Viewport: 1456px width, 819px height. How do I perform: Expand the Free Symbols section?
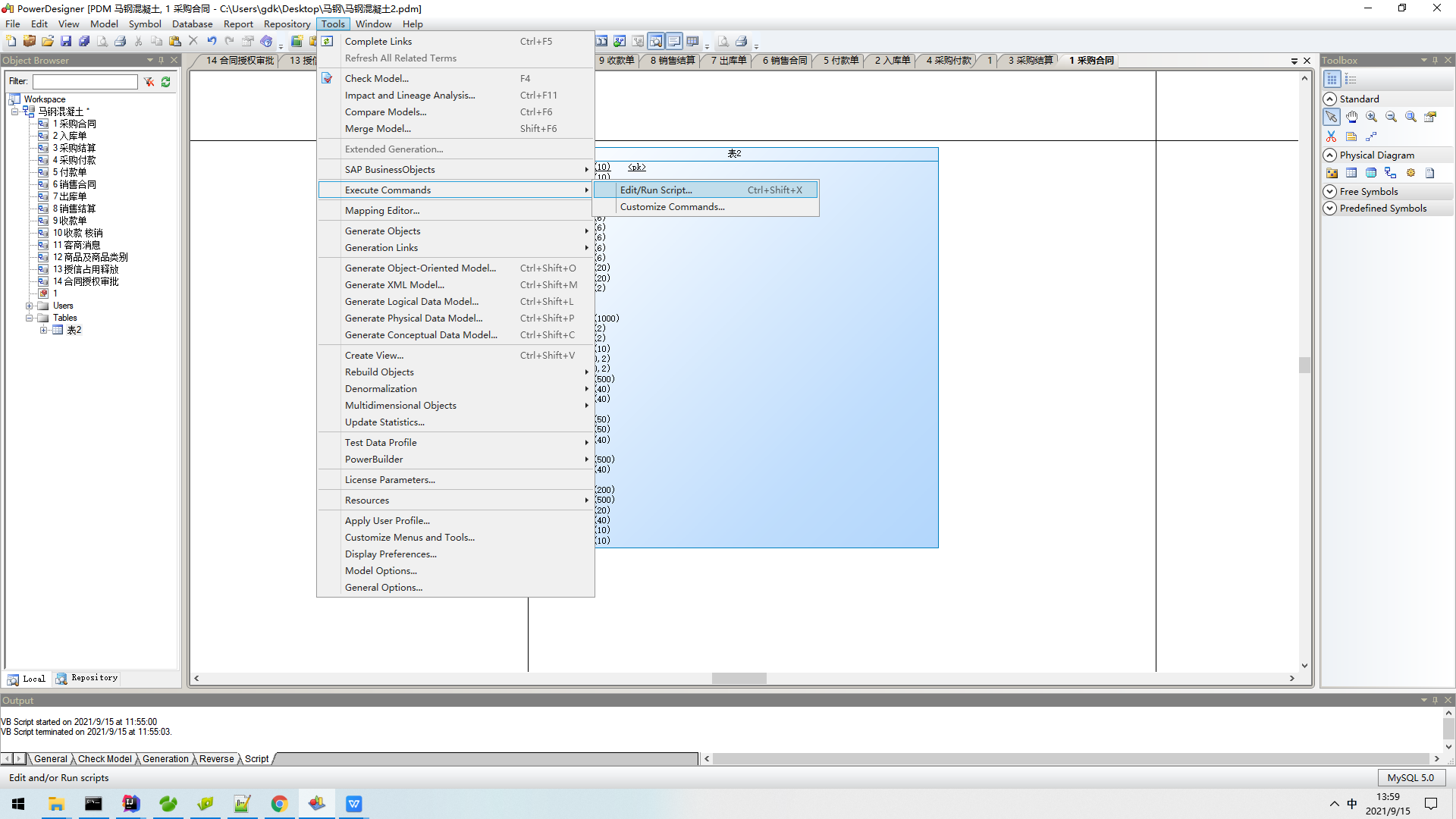point(1330,191)
